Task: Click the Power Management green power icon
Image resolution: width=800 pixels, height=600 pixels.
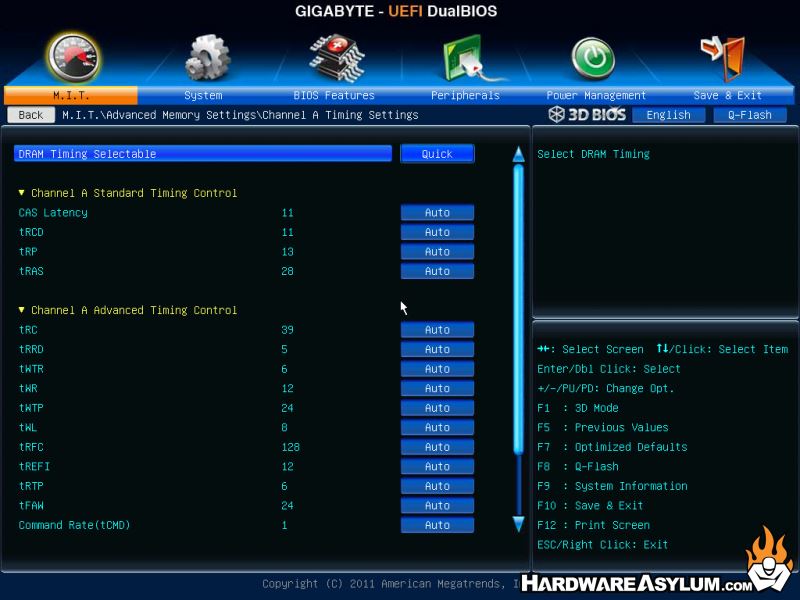Action: 593,59
